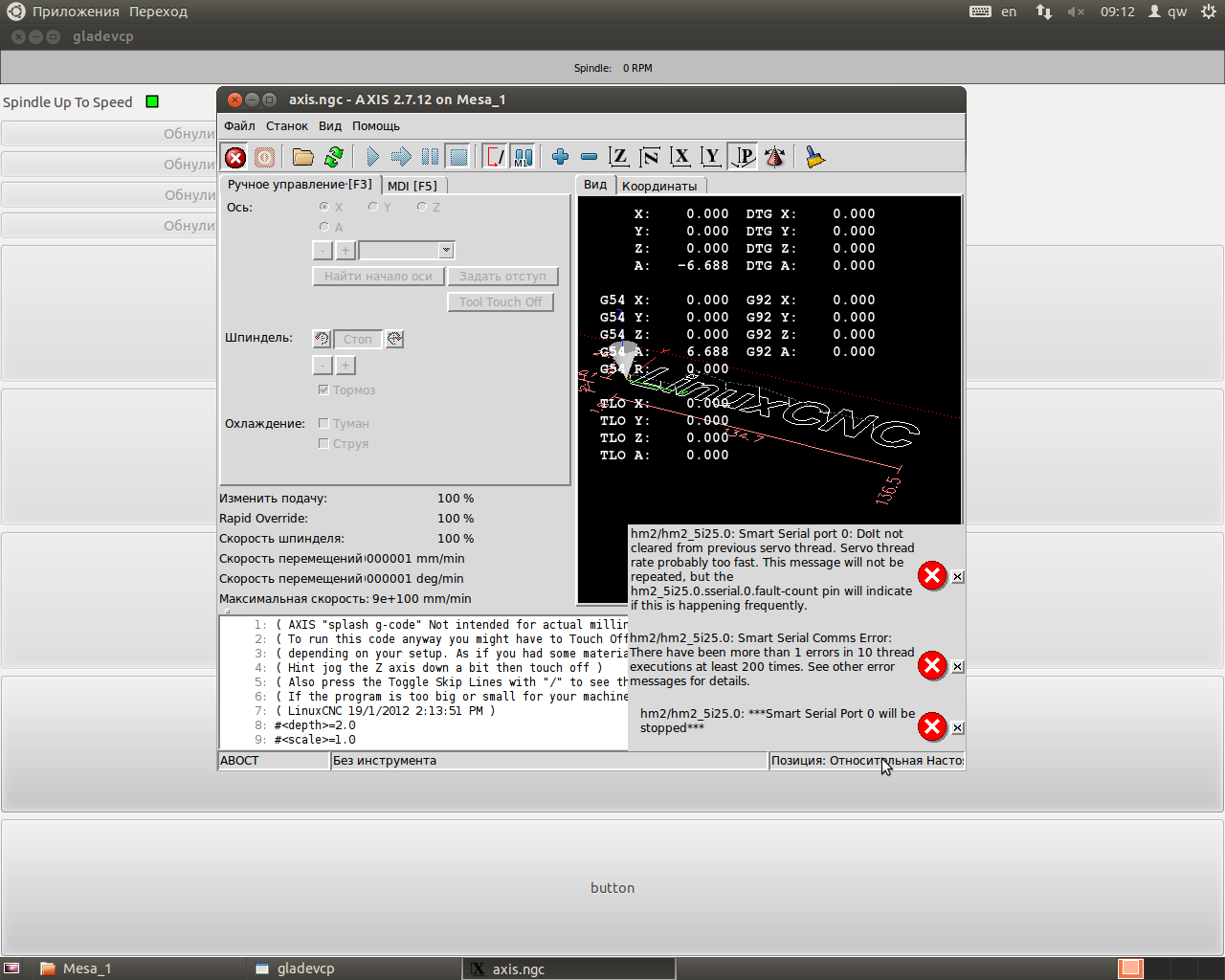Step one line with the arrow icon
This screenshot has width=1225, height=980.
point(401,157)
